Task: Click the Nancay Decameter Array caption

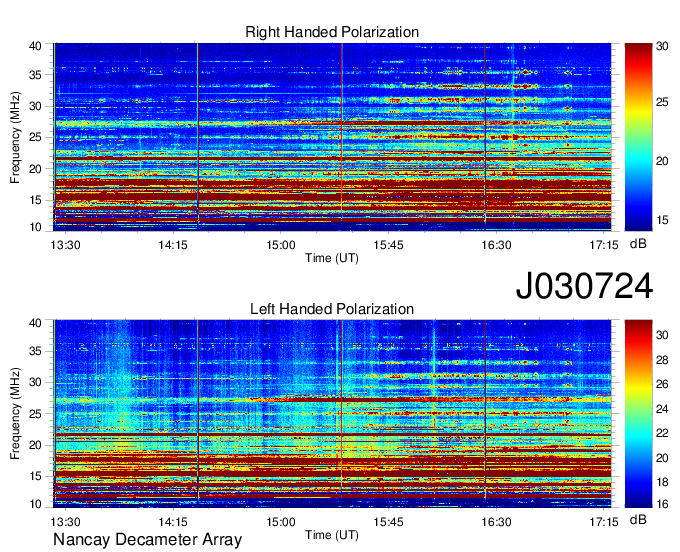Action: [x=147, y=540]
